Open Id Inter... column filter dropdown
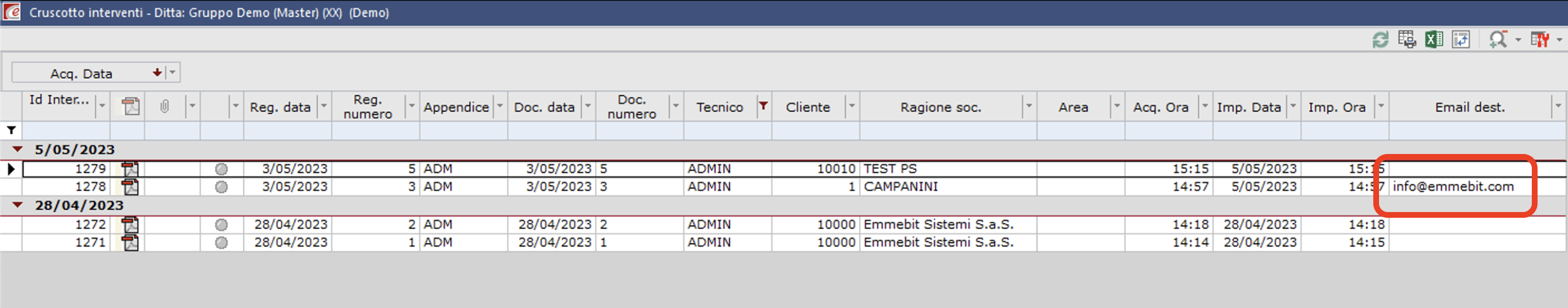 [102, 106]
